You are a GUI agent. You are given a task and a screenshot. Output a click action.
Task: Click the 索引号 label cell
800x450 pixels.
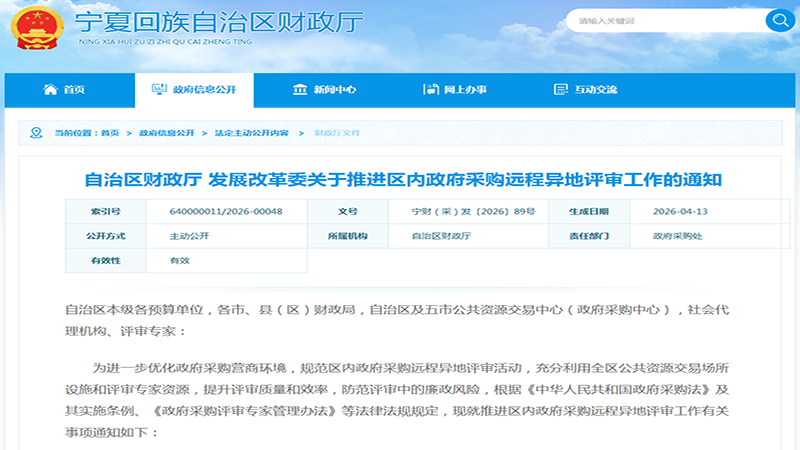[x=106, y=211]
